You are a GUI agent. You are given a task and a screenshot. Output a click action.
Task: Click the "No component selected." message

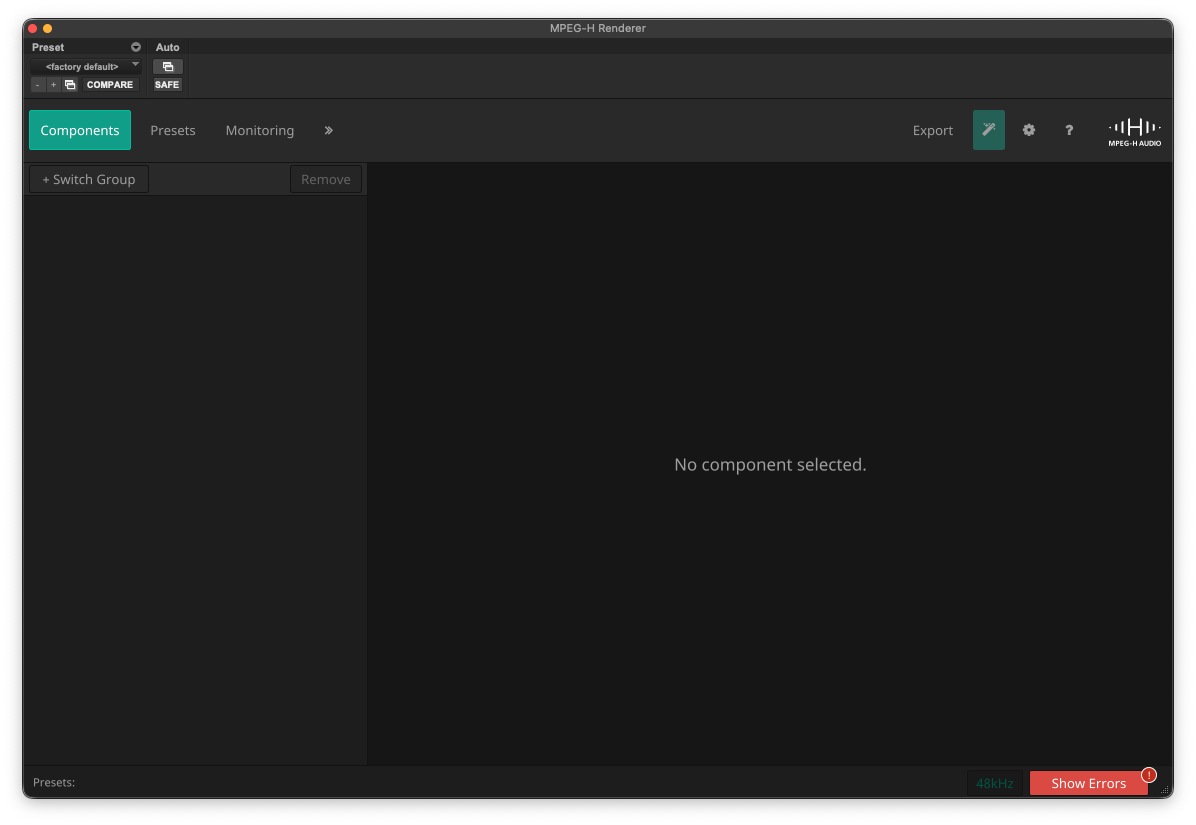[770, 464]
